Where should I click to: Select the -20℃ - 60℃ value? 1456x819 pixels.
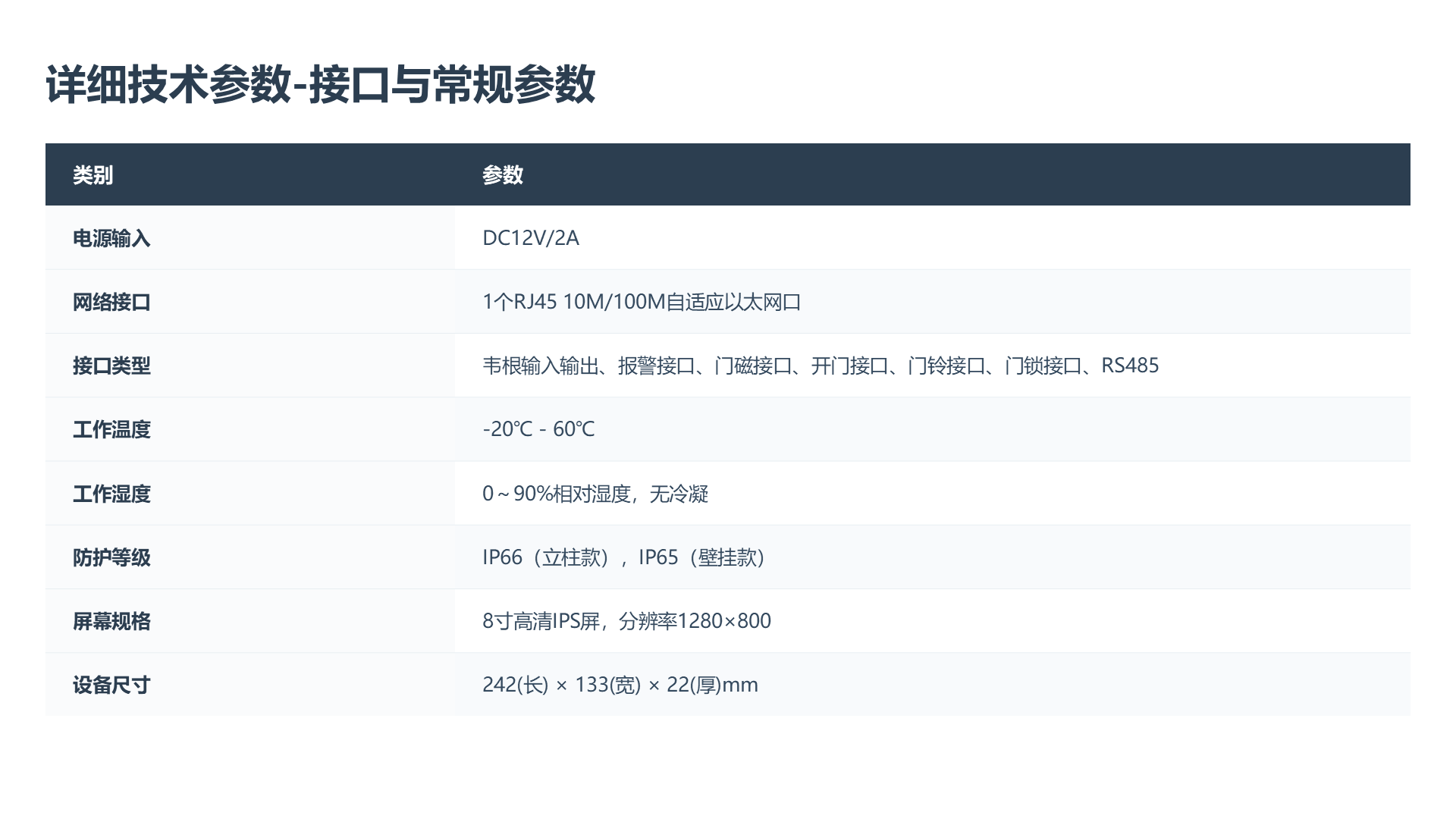[x=538, y=429]
